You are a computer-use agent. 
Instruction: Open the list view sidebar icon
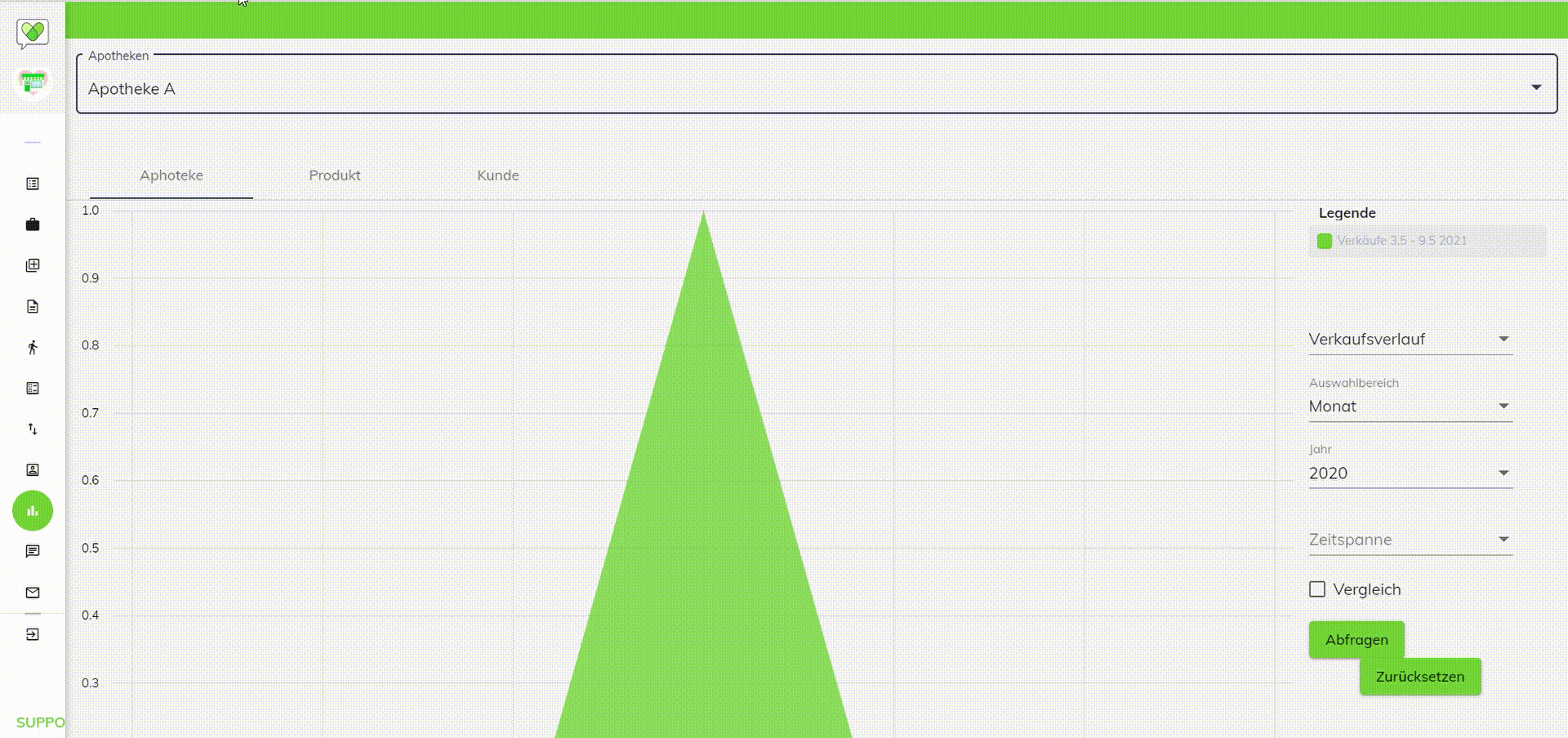click(33, 184)
